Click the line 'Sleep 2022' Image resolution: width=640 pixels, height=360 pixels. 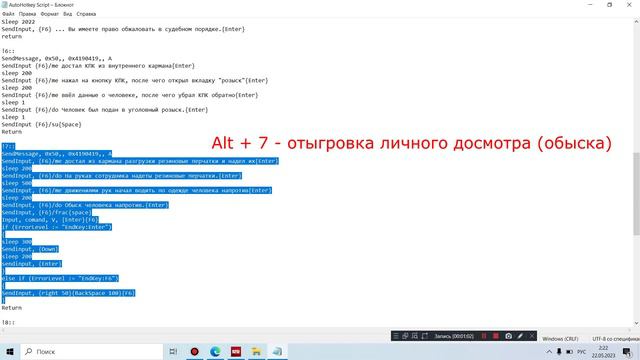[18, 22]
